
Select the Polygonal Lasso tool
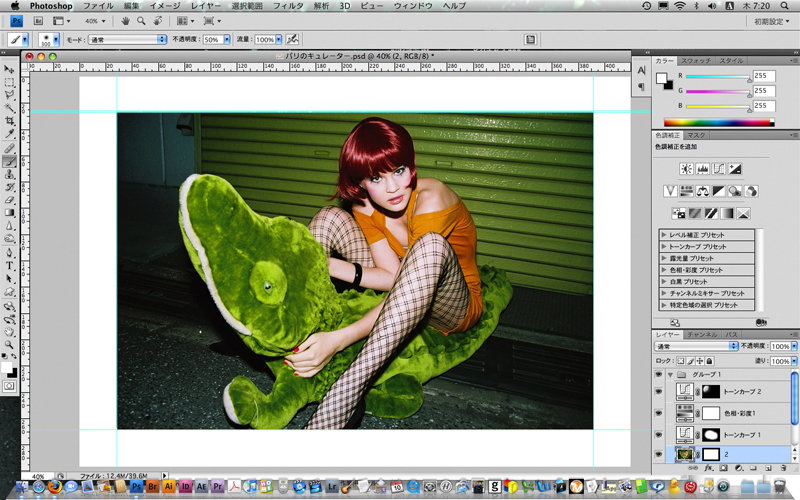9,95
